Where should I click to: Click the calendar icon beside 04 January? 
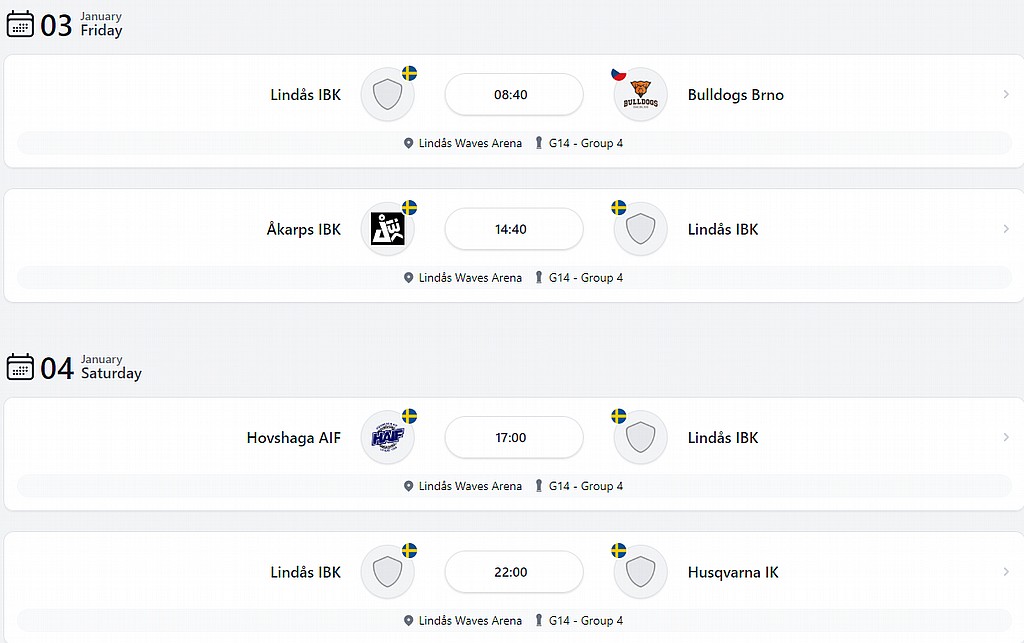click(20, 367)
